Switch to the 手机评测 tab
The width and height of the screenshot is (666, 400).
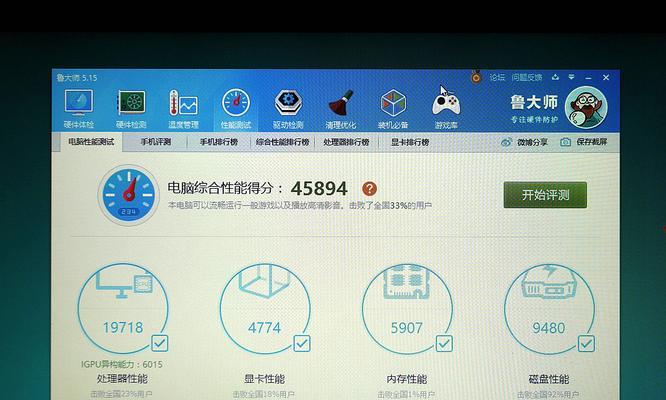[x=156, y=142]
